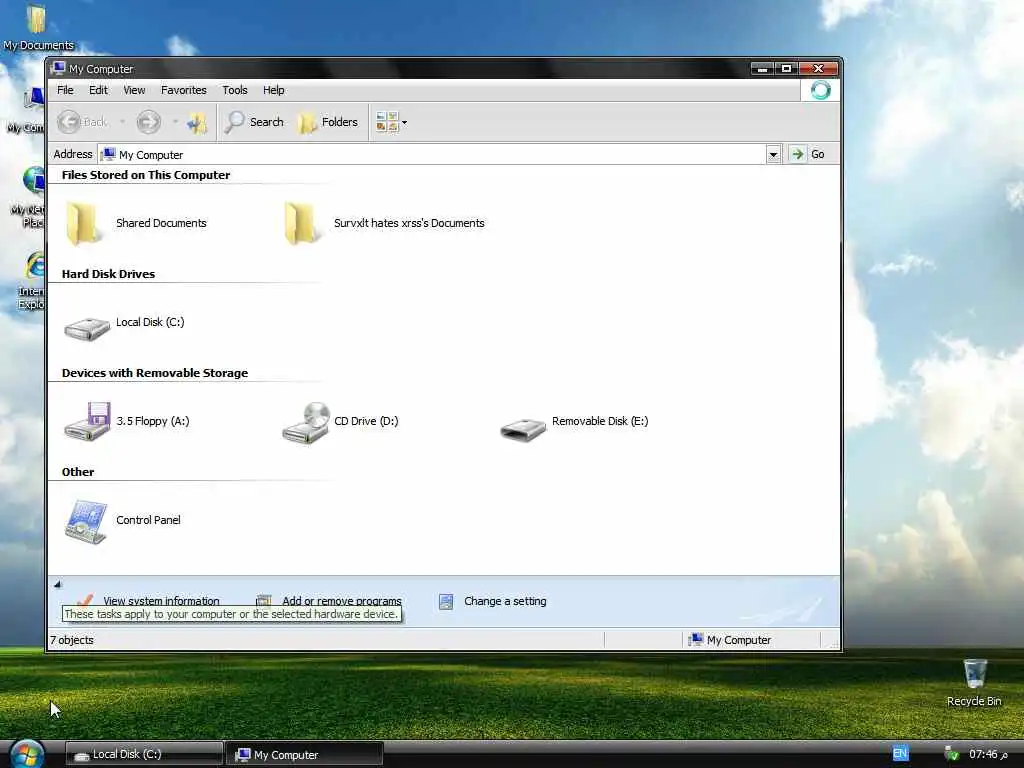1024x768 pixels.
Task: Click the My Computer title bar icon
Action: click(58, 68)
